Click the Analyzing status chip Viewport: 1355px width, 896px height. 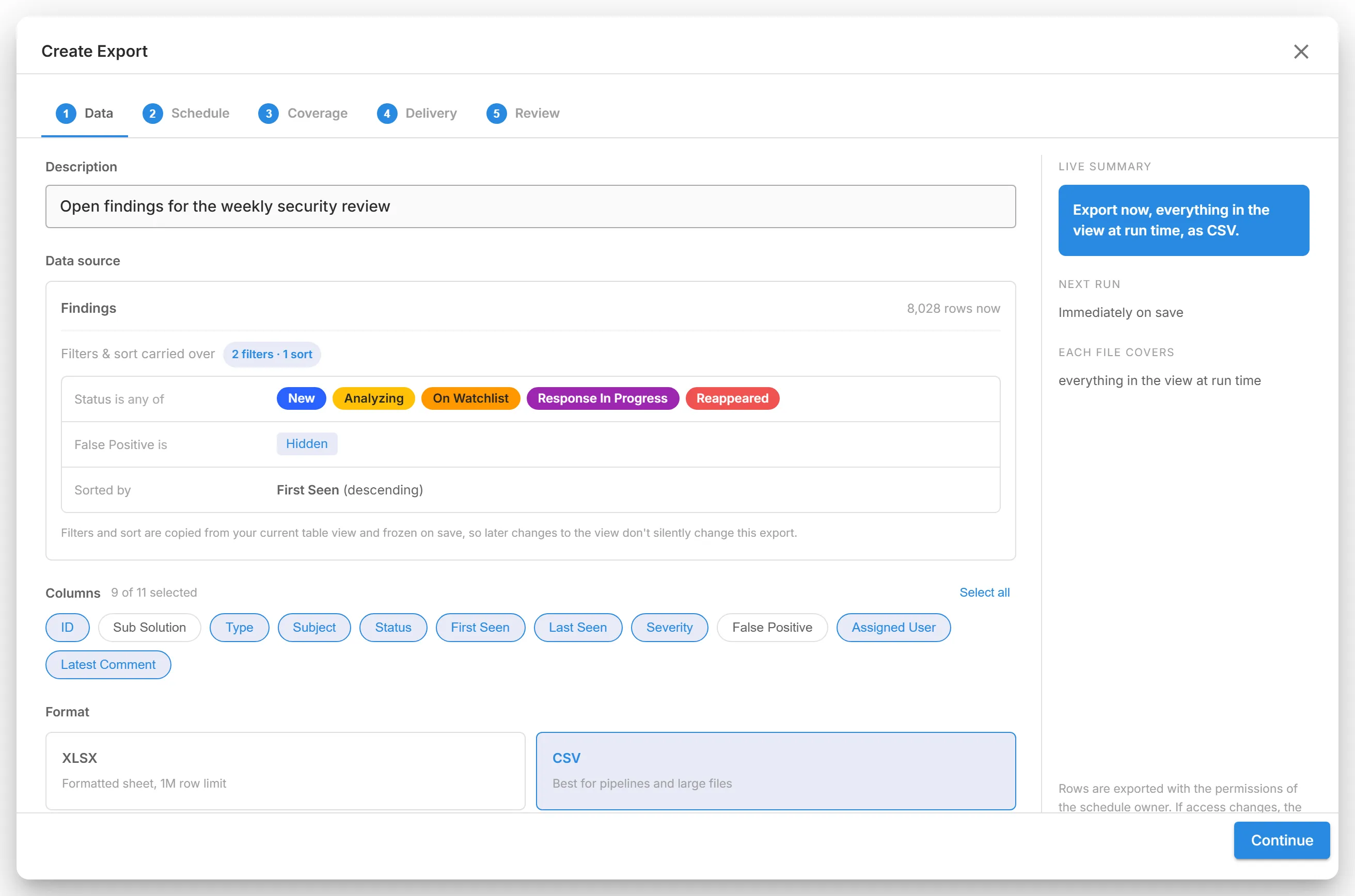tap(374, 398)
